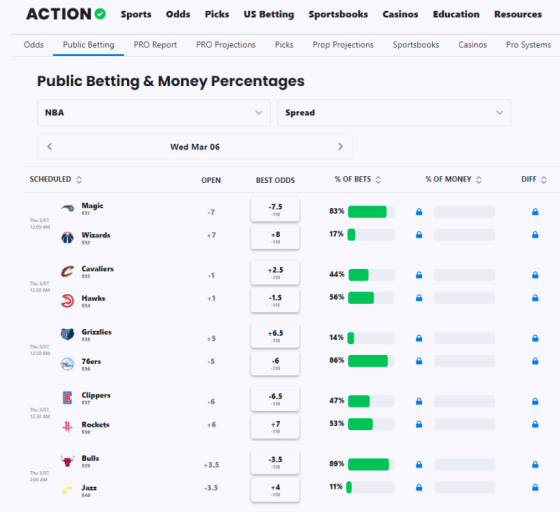Viewport: 560px width, 512px height.
Task: Click the Bulls 89% bets bar
Action: [x=371, y=465]
